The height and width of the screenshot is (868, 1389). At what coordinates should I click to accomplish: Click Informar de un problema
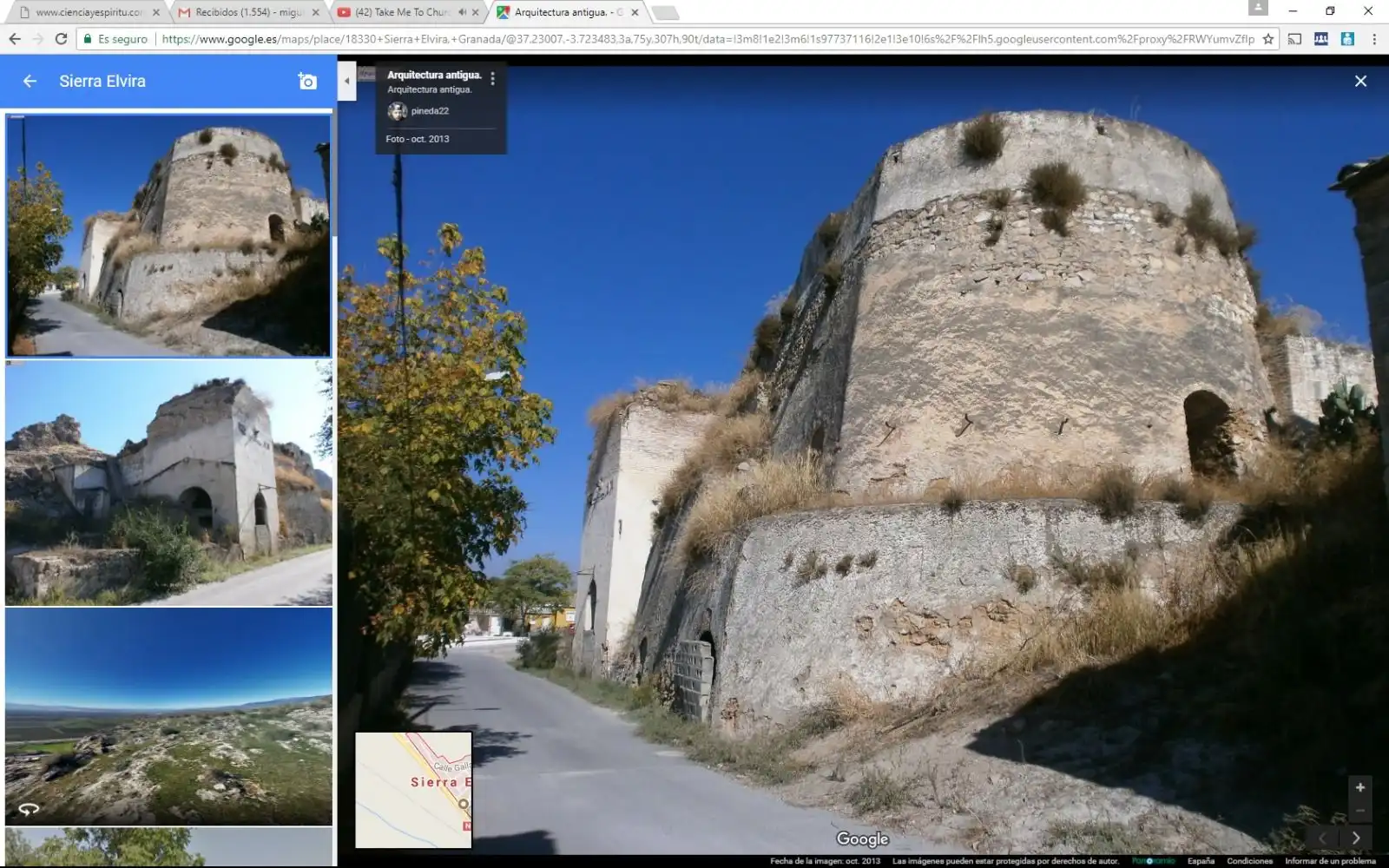[x=1330, y=861]
